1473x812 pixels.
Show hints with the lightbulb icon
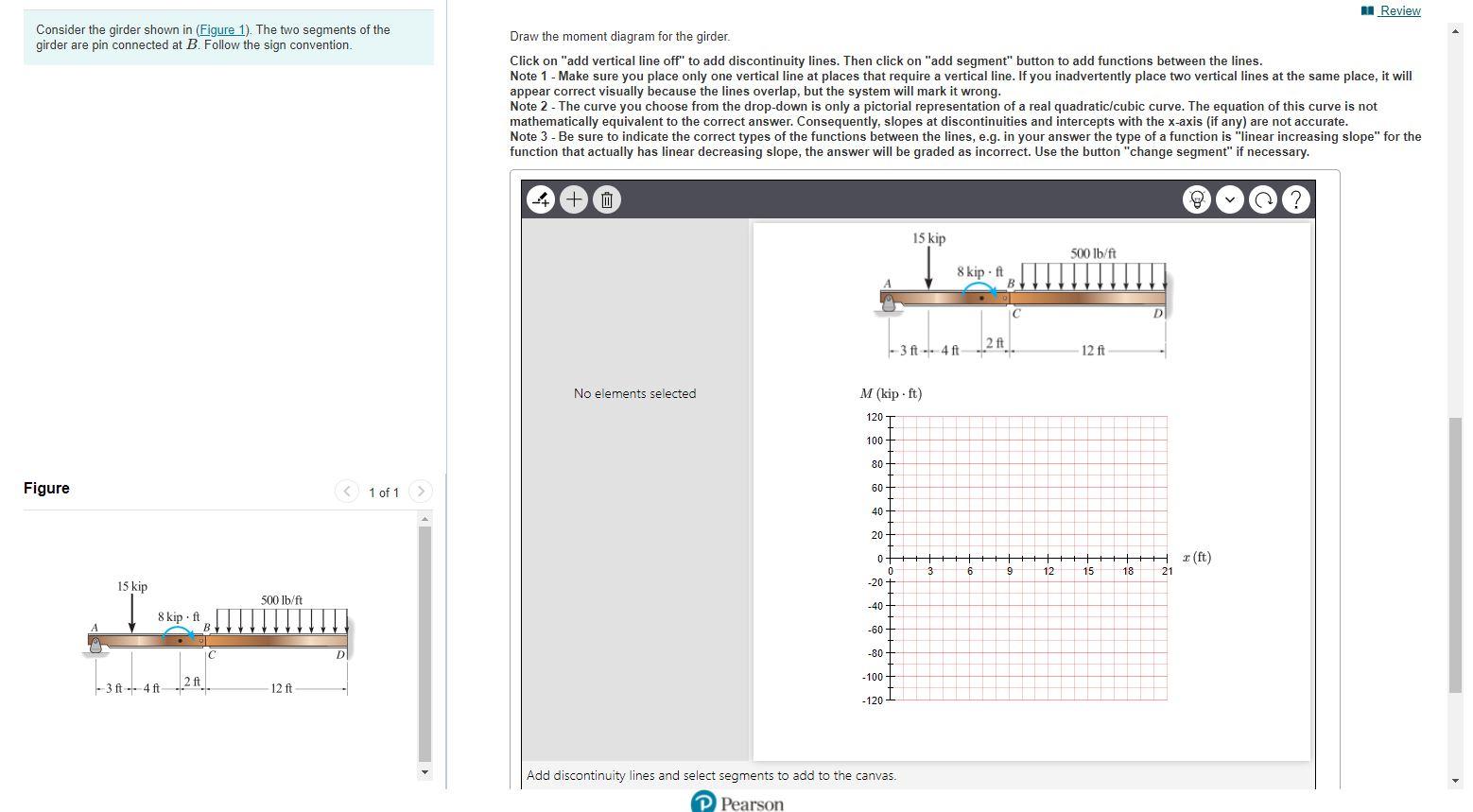coord(1197,199)
